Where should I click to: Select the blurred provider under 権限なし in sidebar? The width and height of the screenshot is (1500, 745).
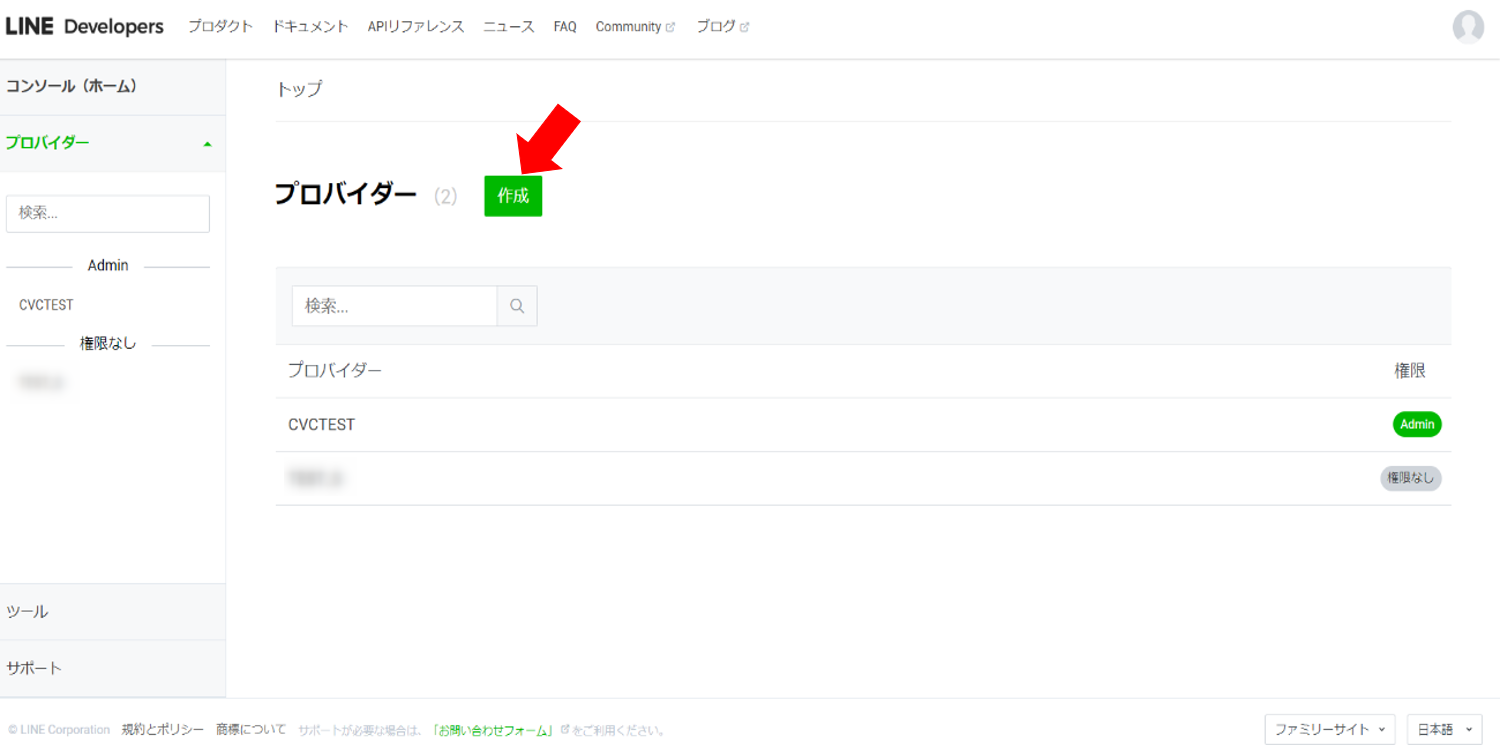(x=42, y=382)
